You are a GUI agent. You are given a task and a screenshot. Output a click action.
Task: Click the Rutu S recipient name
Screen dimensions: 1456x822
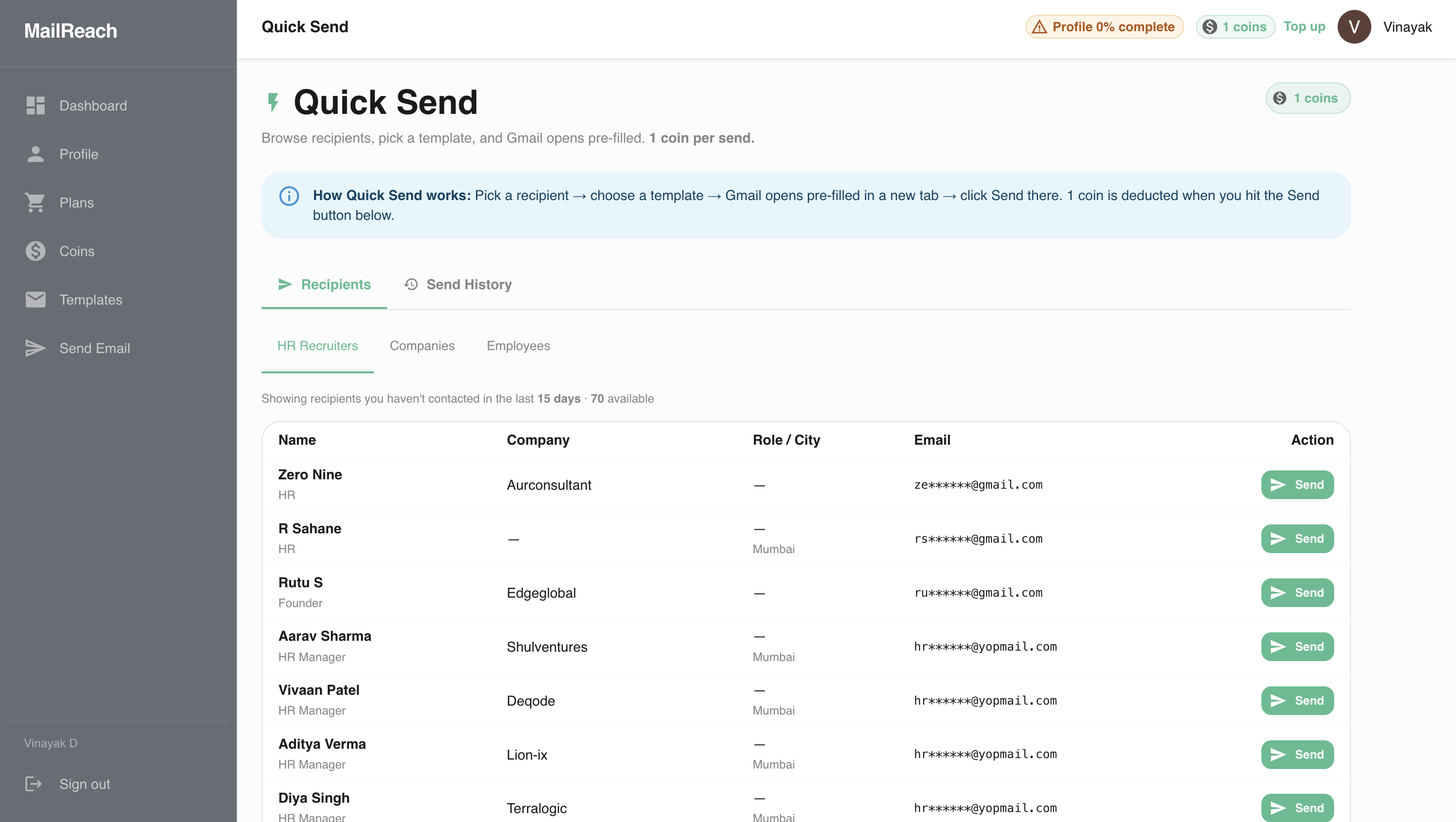[x=300, y=582]
